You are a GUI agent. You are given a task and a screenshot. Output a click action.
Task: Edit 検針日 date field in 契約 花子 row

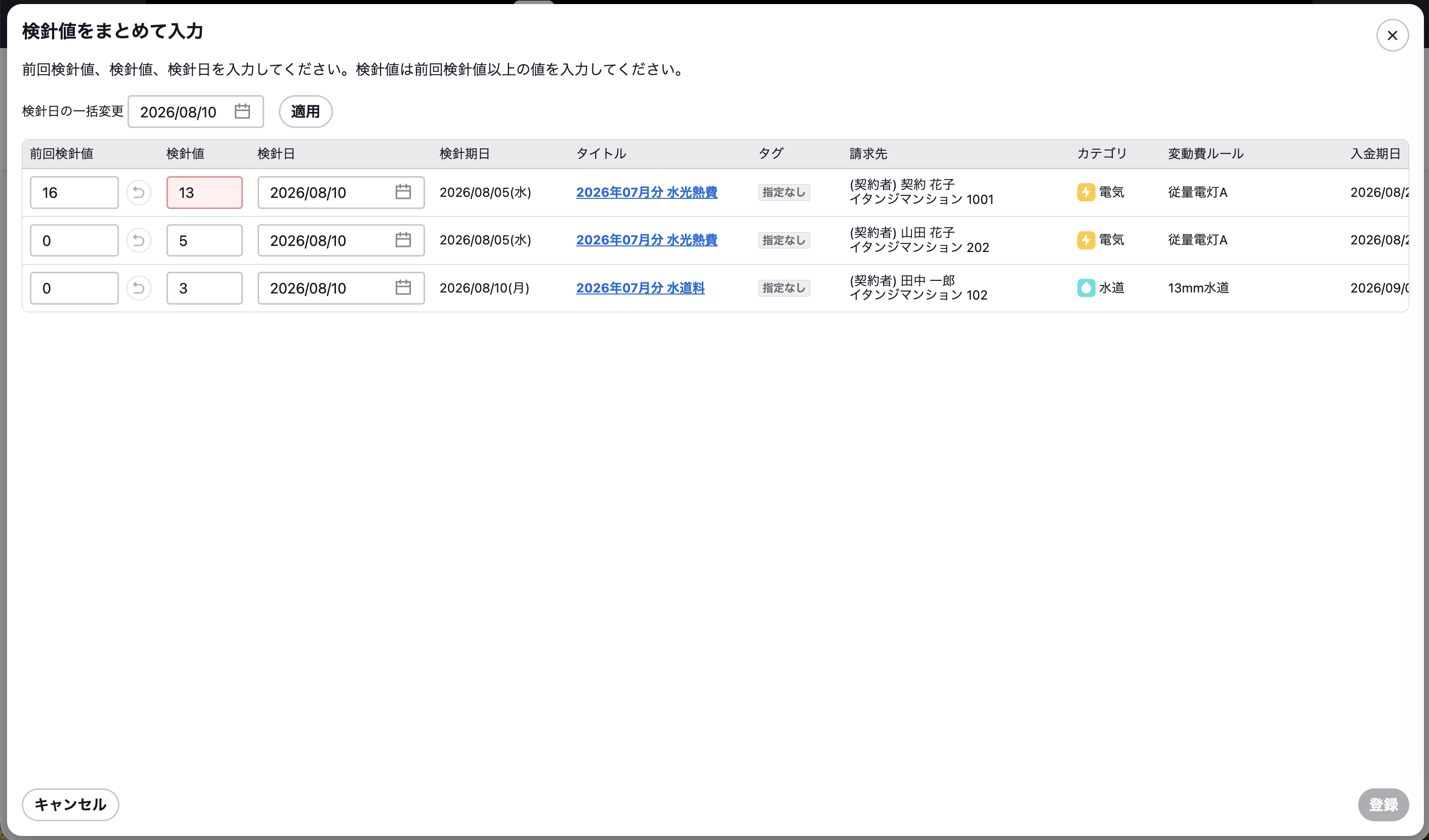[341, 192]
